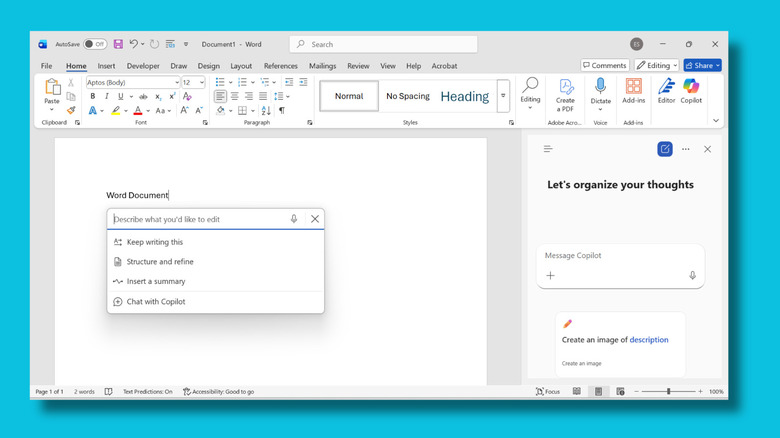
Task: Toggle Align Right paragraph alignment
Action: (249, 96)
